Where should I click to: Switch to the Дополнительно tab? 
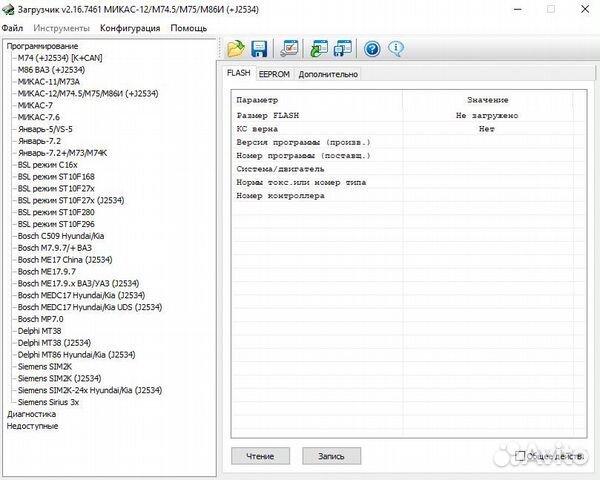(328, 74)
